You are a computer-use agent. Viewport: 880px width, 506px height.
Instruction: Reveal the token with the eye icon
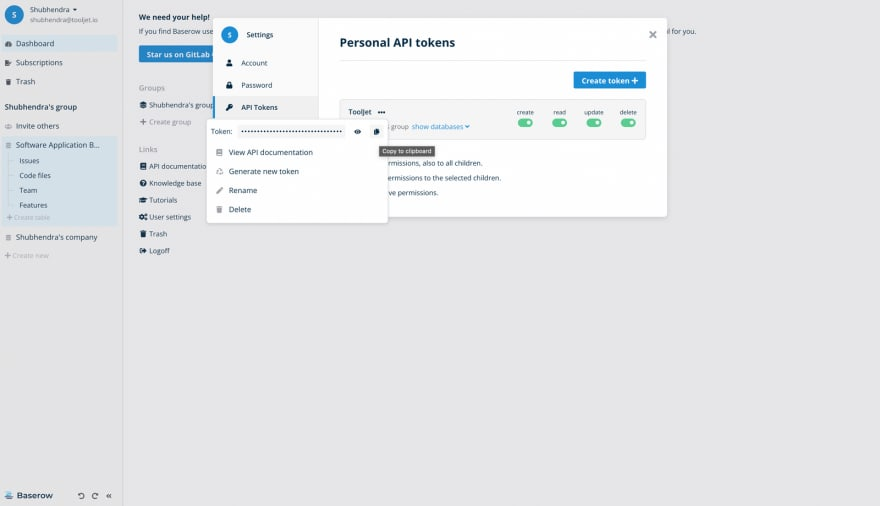click(358, 131)
